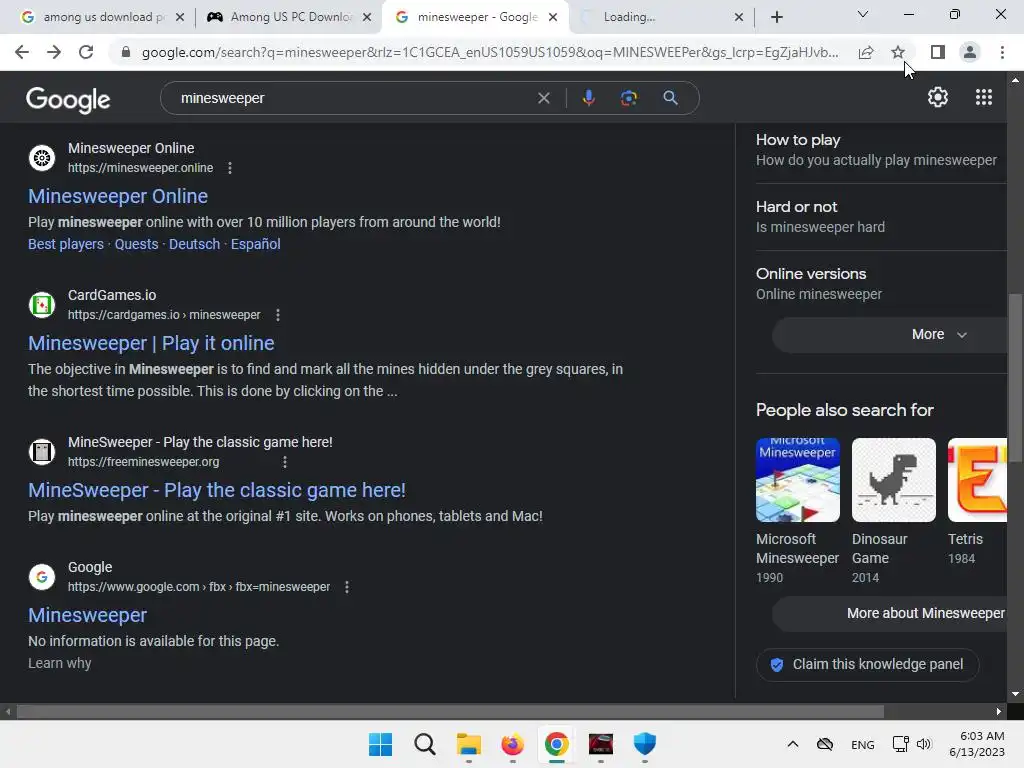Open Google Minesweeper fbx result
The image size is (1024, 768).
point(88,615)
